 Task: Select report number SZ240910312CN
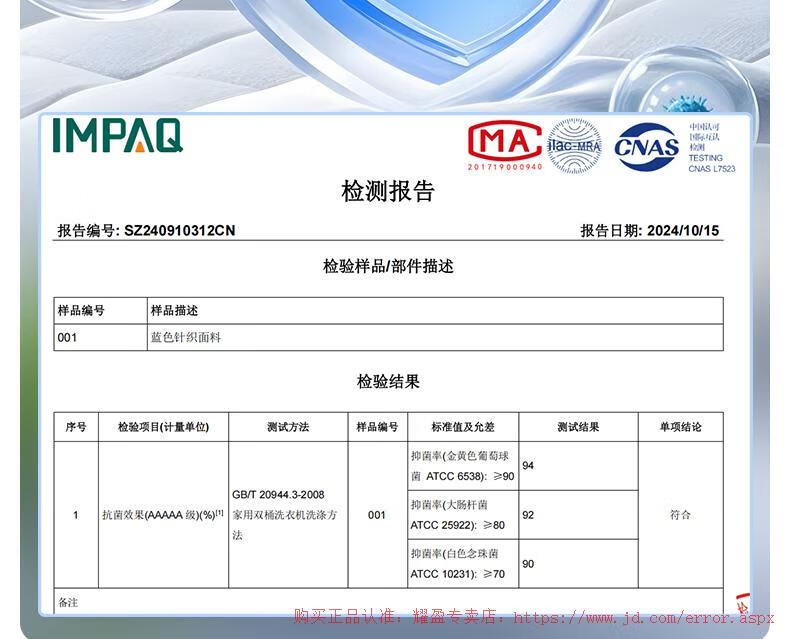pyautogui.click(x=180, y=230)
